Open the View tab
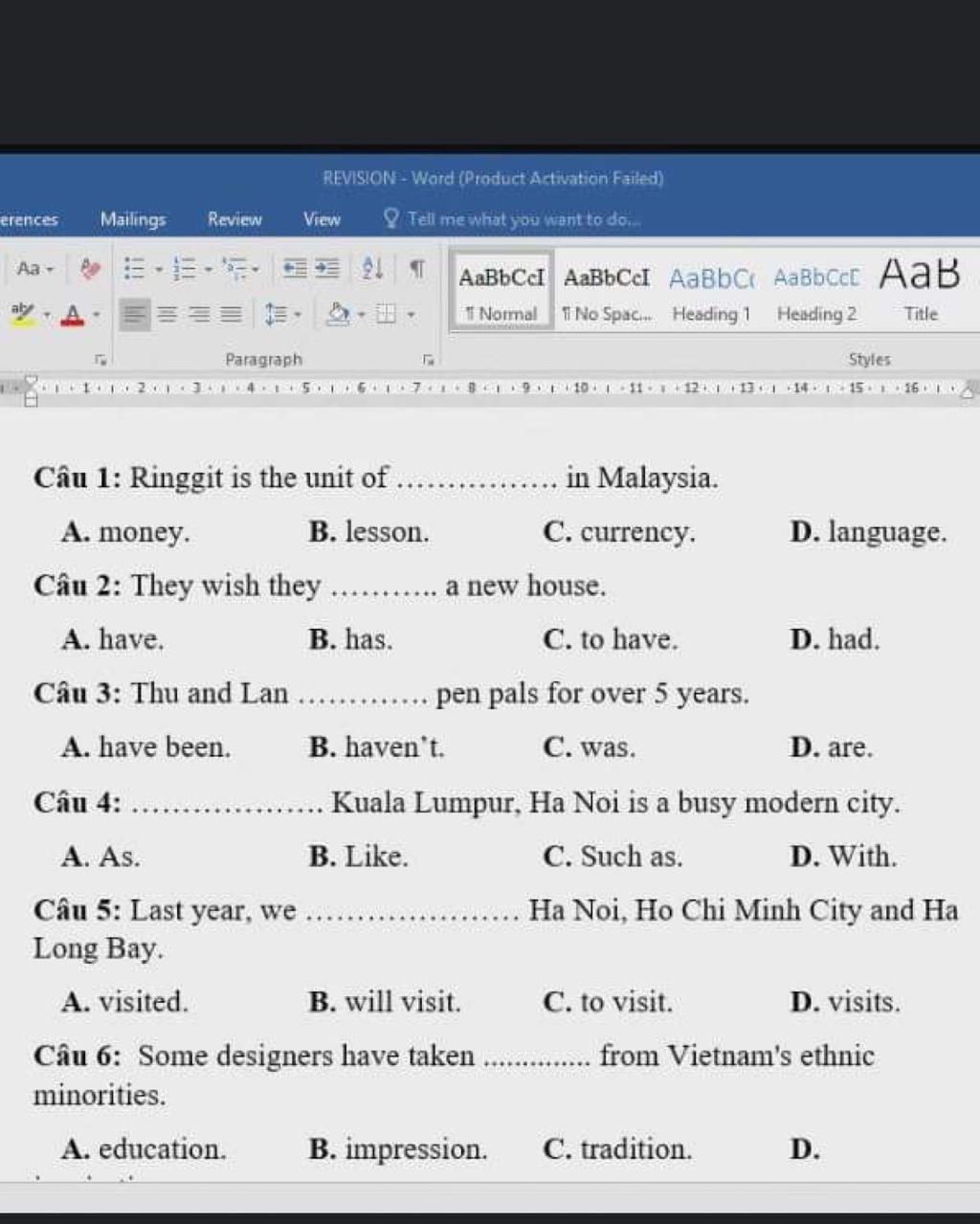 click(322, 219)
